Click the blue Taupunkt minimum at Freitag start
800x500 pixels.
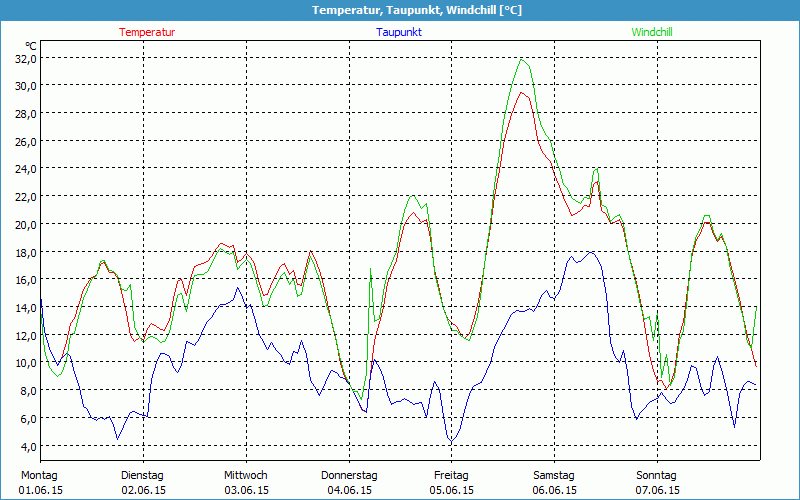[x=451, y=441]
